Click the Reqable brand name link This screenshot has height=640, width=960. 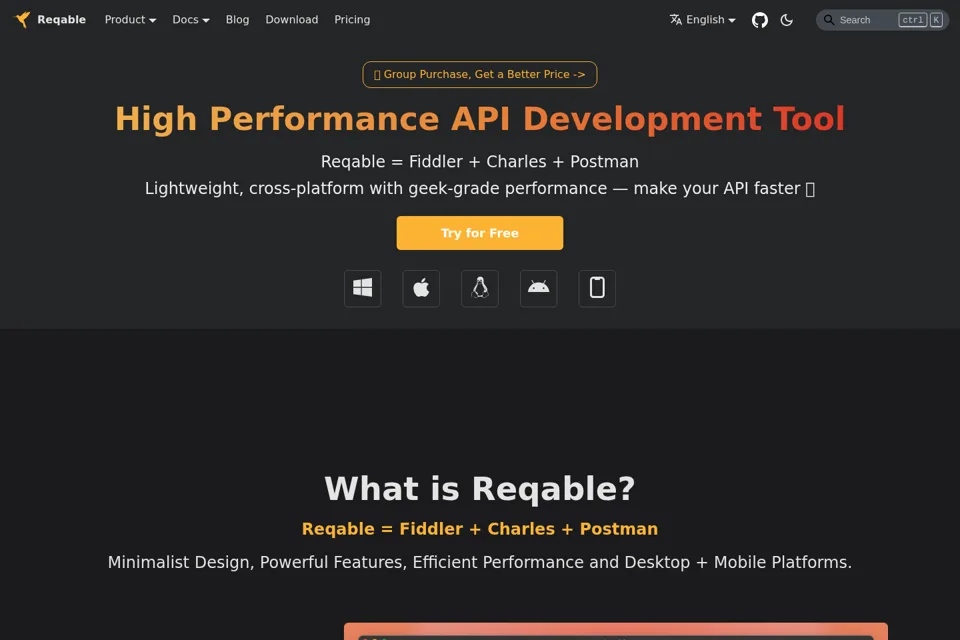61,20
